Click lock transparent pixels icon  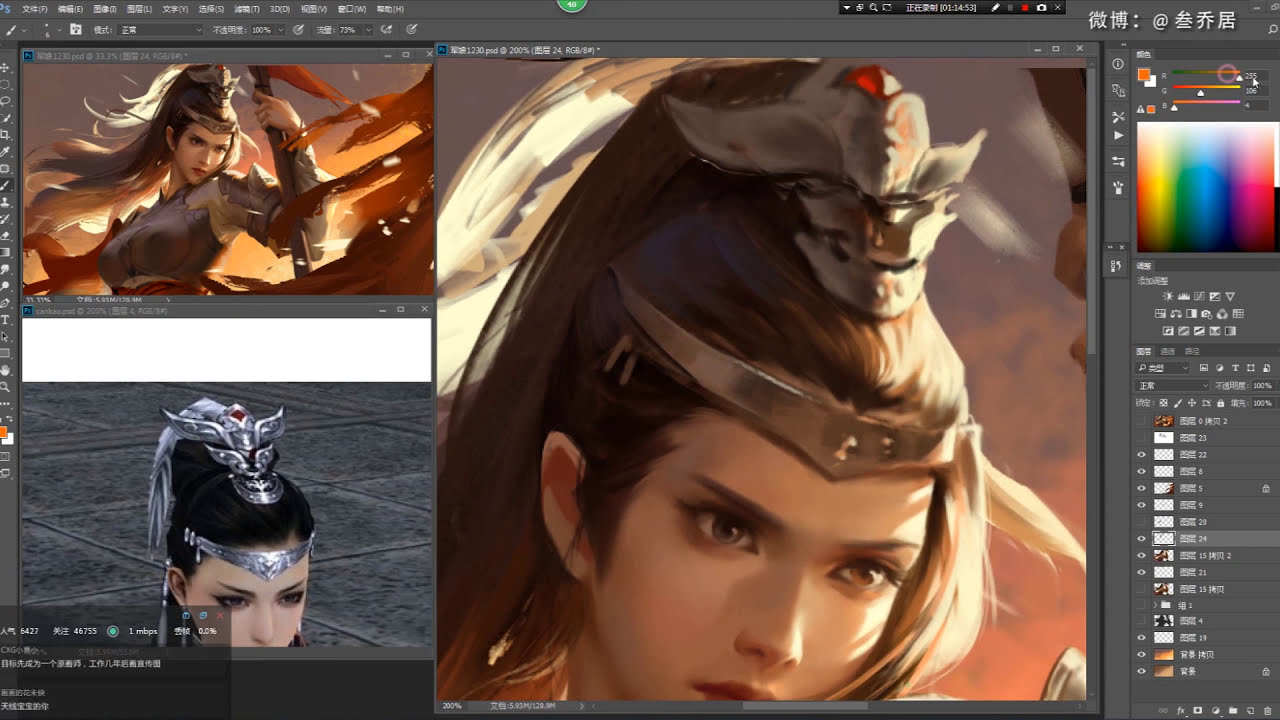tap(1163, 403)
